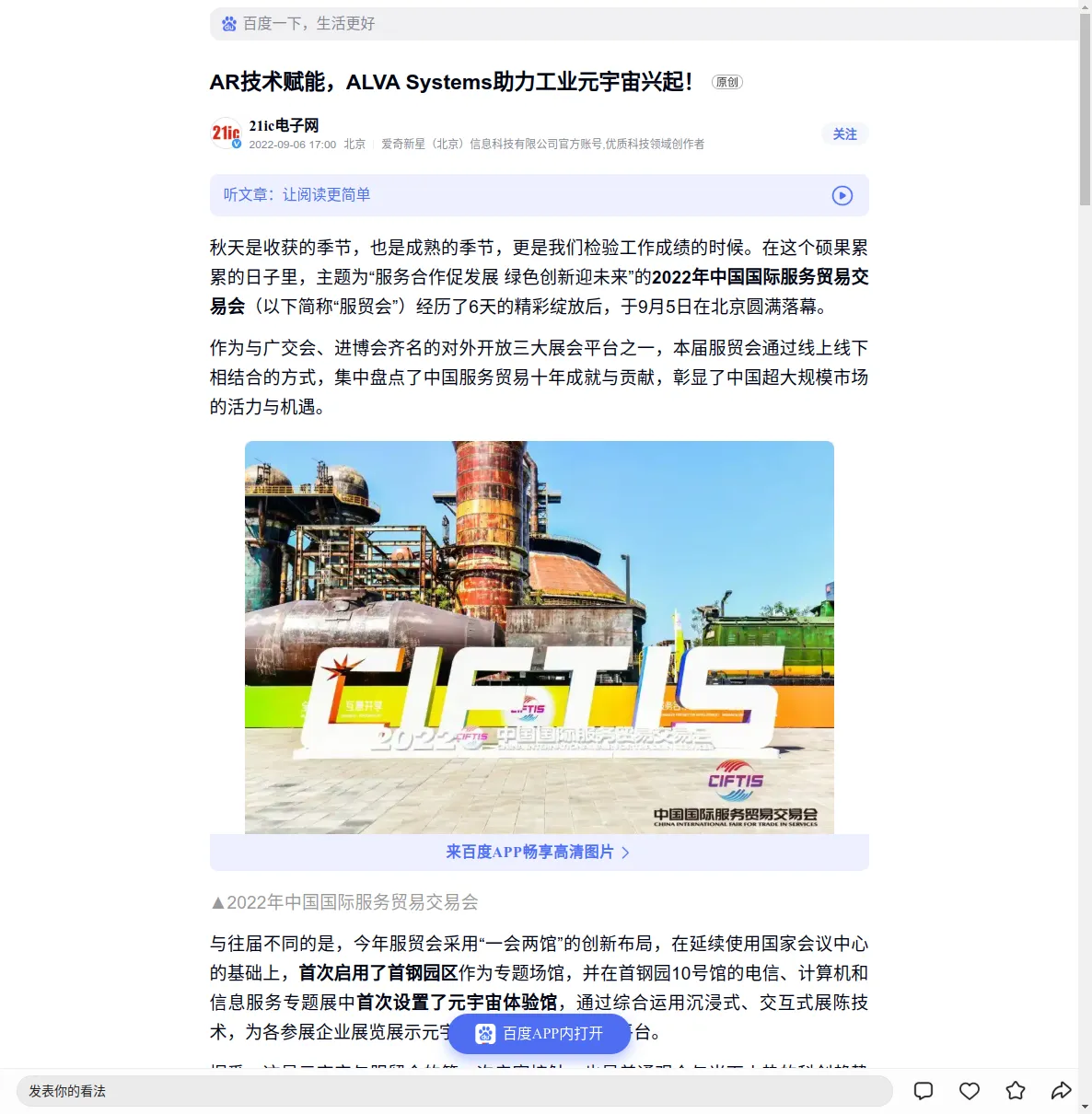The image size is (1092, 1114).
Task: Click publication date 2022-09-06 17:00
Action: tap(293, 145)
